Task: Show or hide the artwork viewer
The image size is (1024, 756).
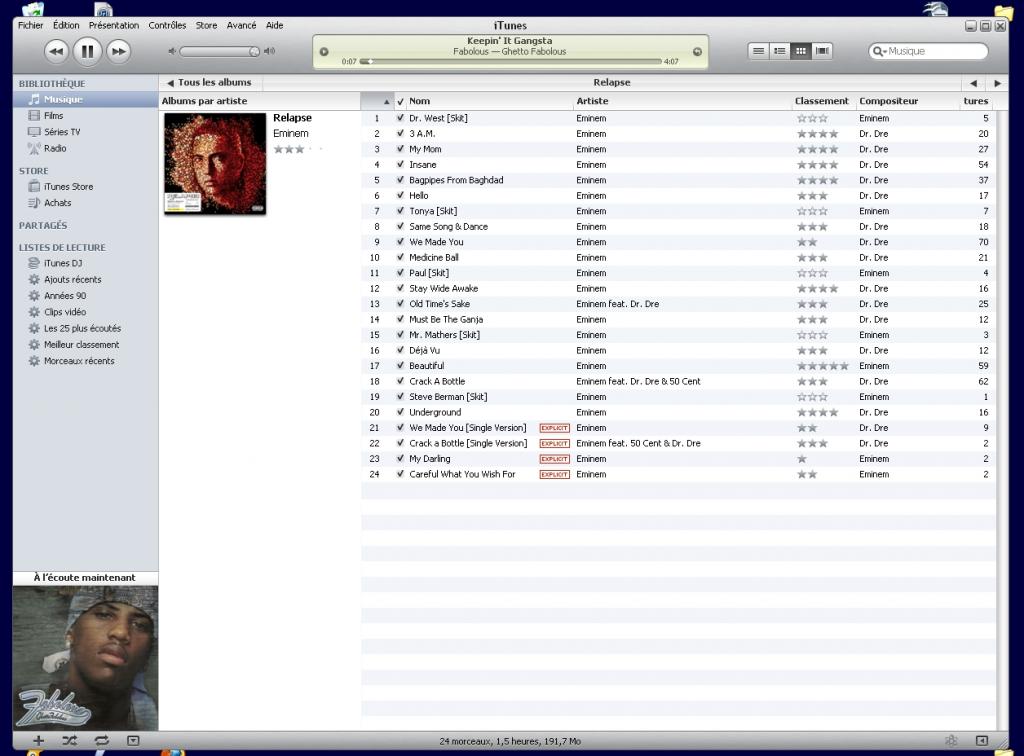Action: click(x=133, y=740)
